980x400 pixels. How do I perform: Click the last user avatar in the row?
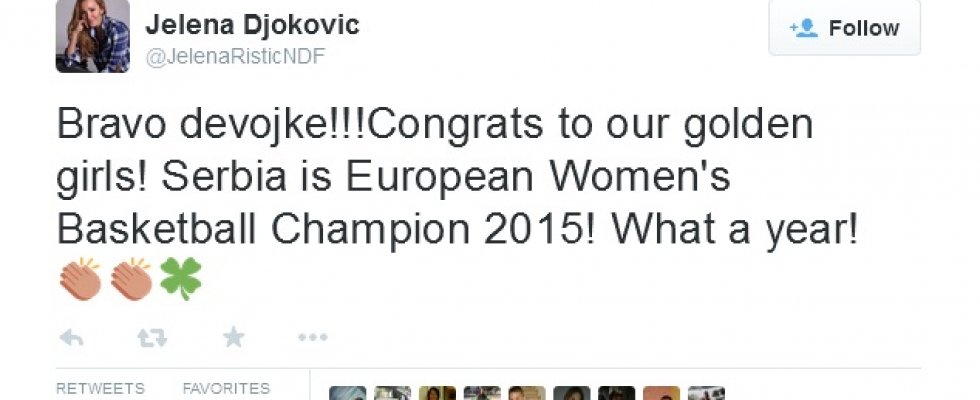(x=706, y=393)
